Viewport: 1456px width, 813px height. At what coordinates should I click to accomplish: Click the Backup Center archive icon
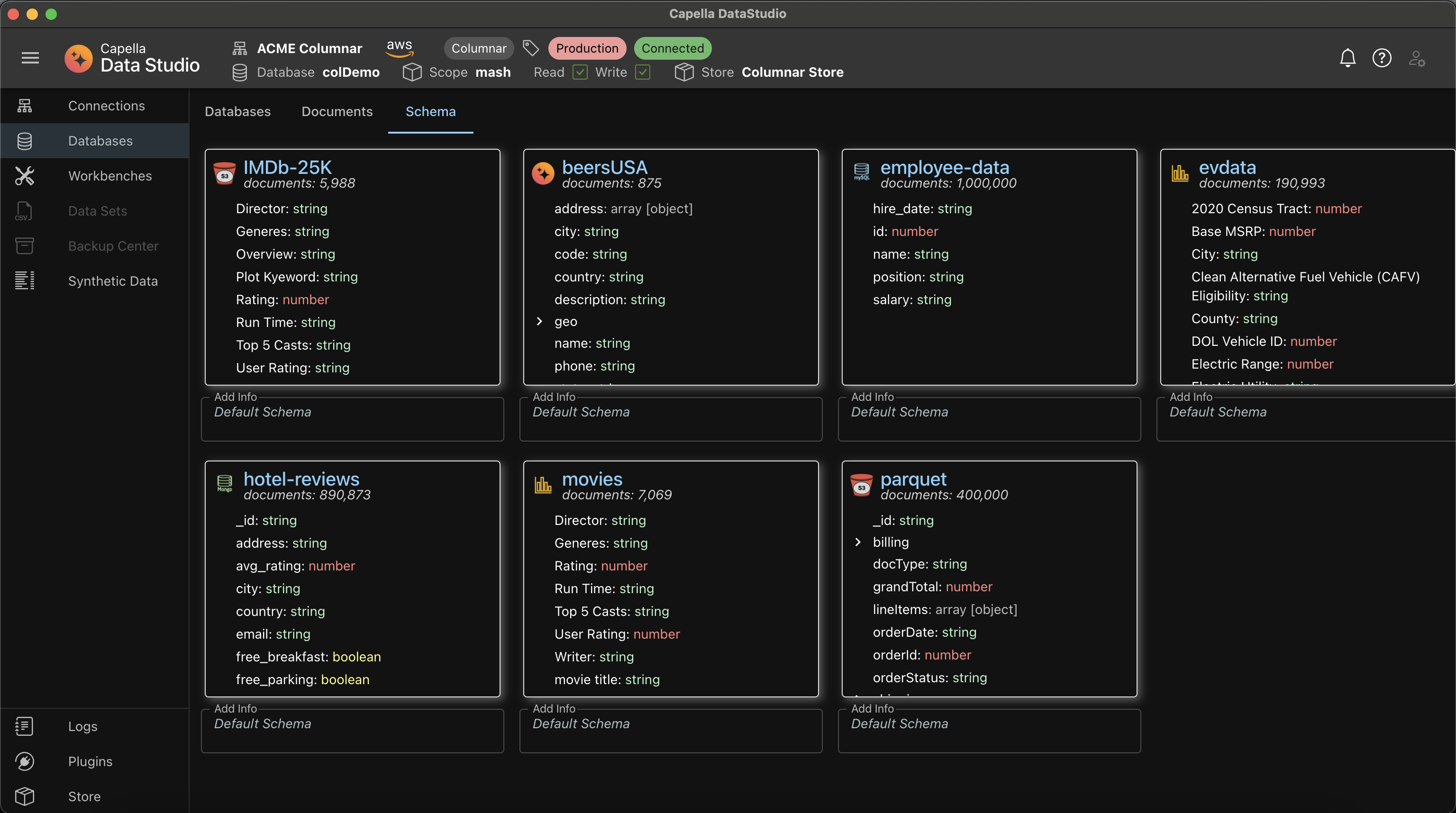[24, 246]
